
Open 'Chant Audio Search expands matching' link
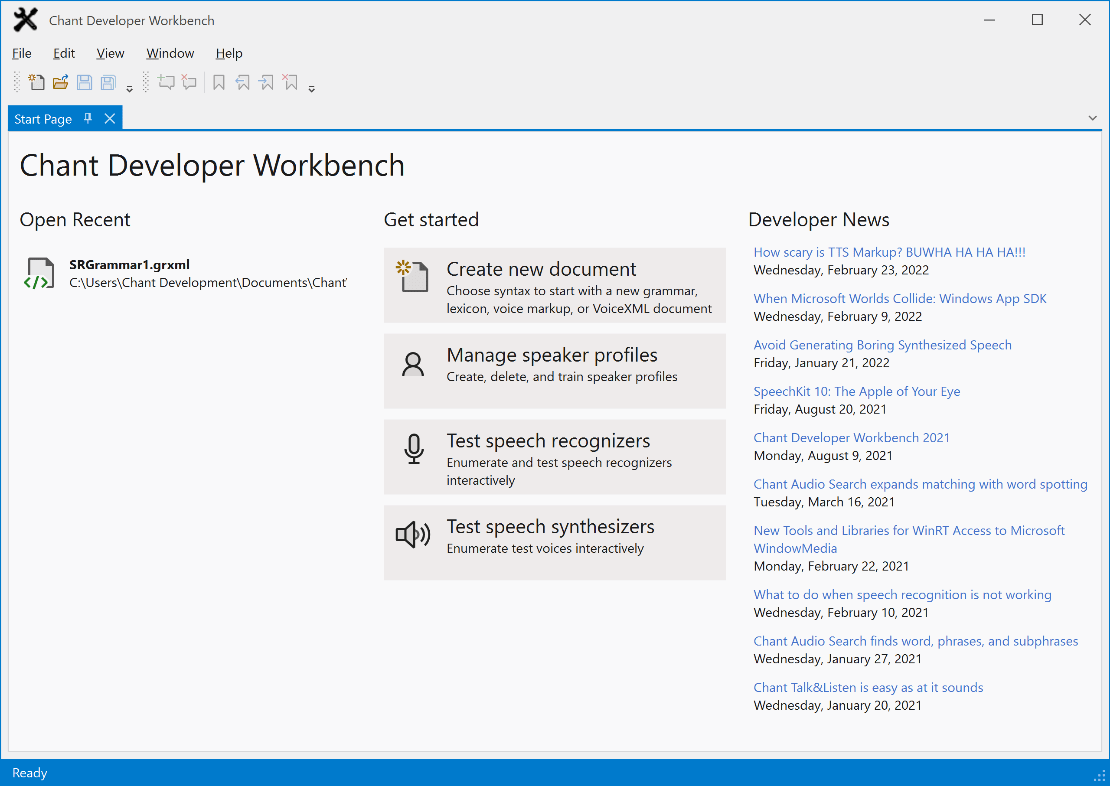(920, 484)
